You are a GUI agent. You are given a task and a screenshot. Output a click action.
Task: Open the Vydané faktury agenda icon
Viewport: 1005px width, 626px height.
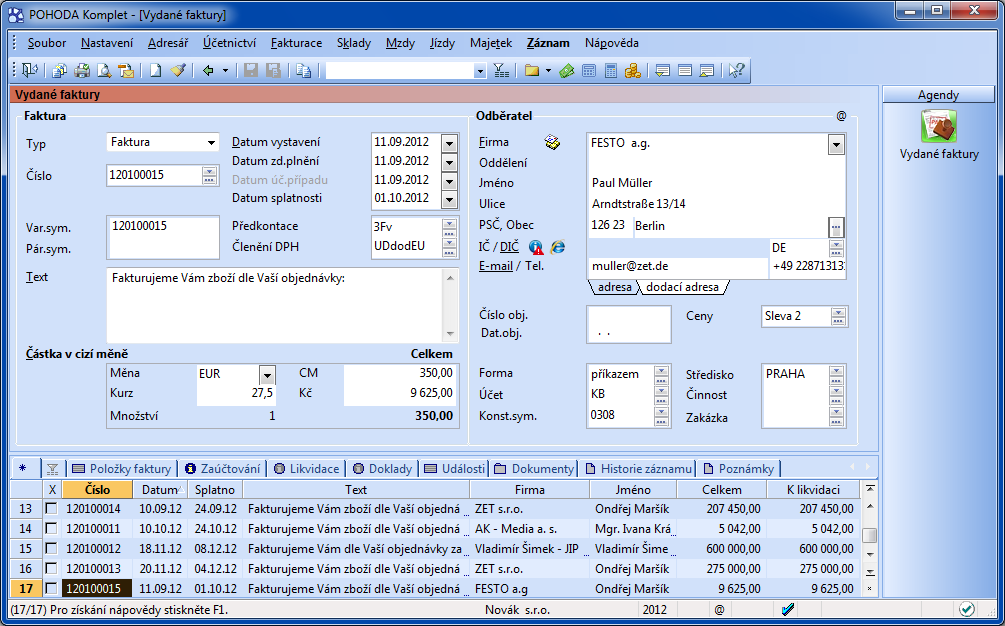click(939, 126)
